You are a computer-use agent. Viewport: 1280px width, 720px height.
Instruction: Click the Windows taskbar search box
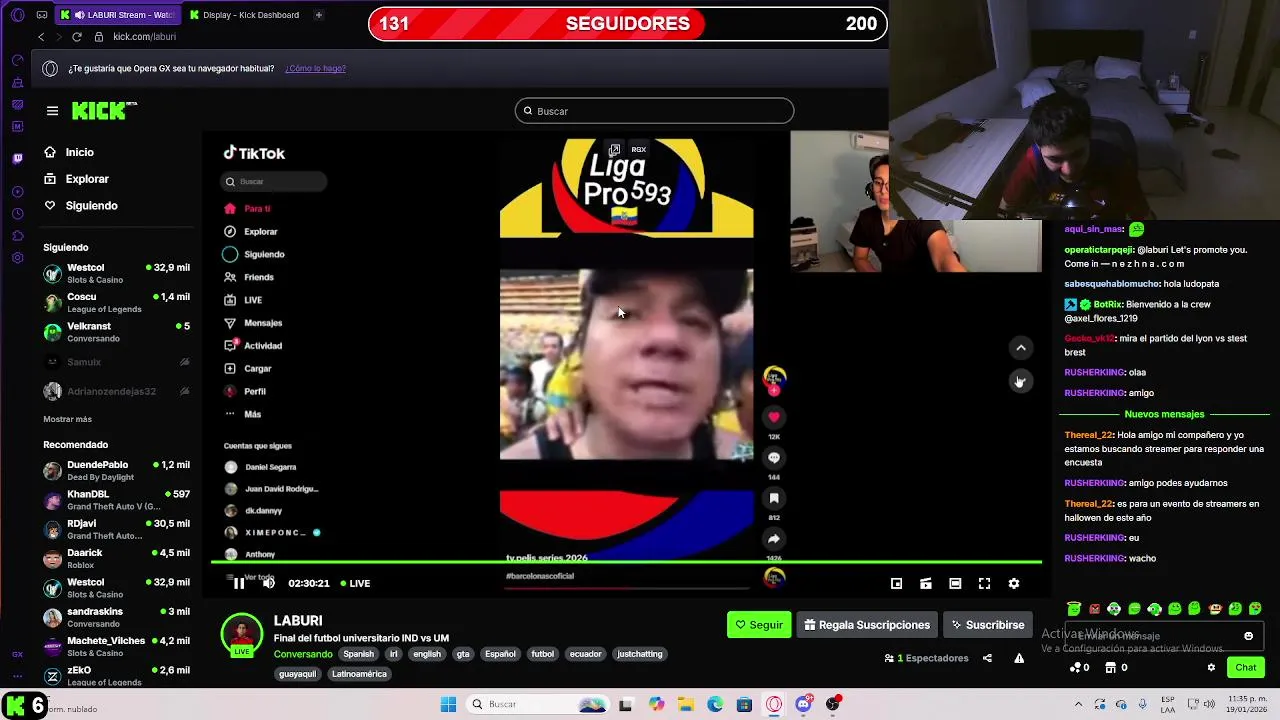[x=537, y=704]
